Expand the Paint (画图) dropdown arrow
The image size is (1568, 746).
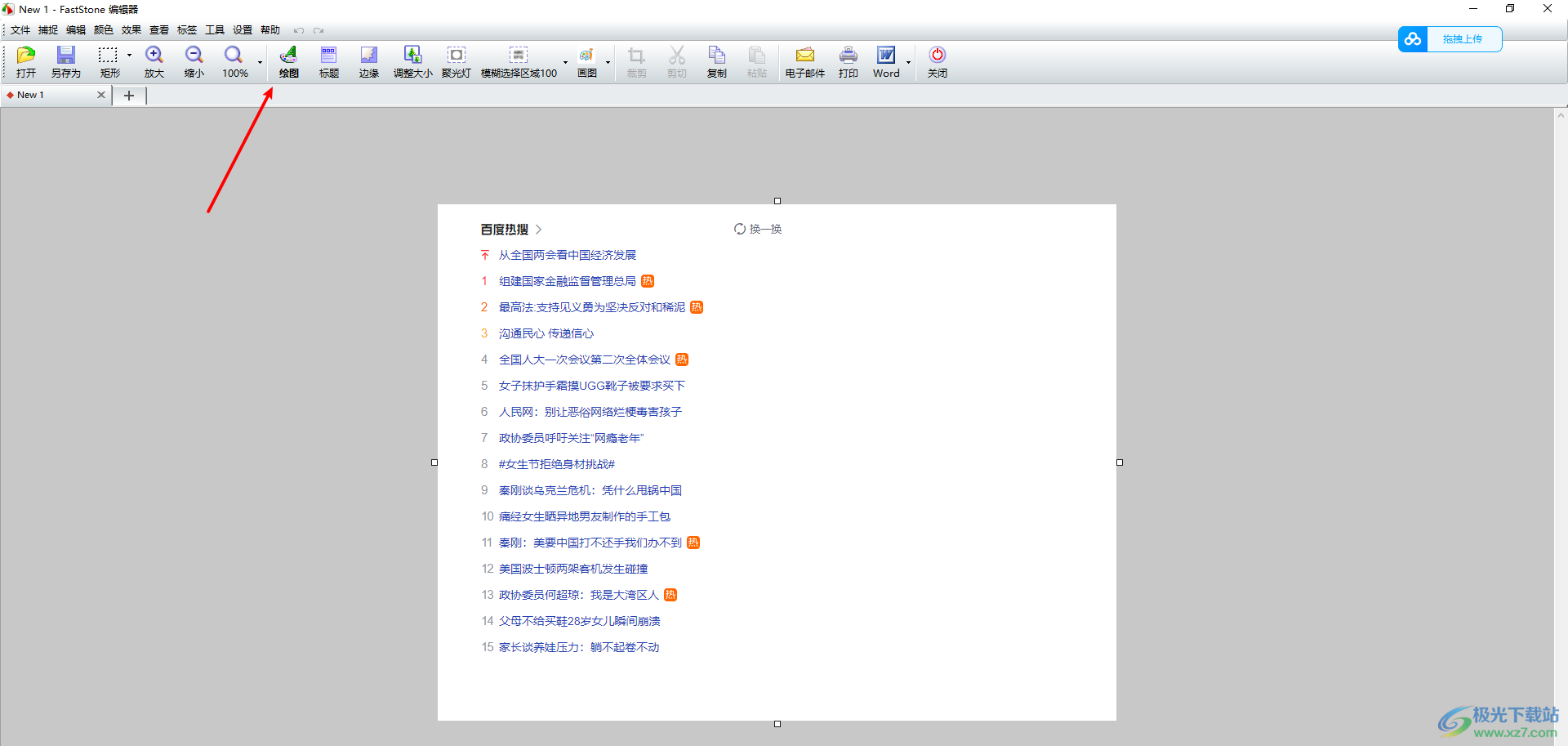[x=608, y=62]
